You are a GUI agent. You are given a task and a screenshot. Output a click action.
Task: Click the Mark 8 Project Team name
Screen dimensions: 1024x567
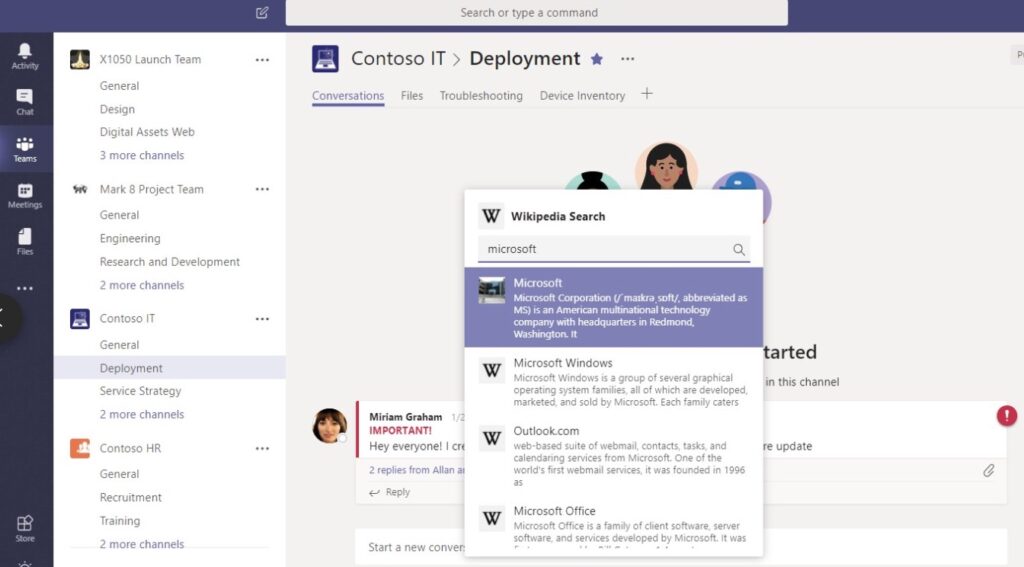(152, 189)
